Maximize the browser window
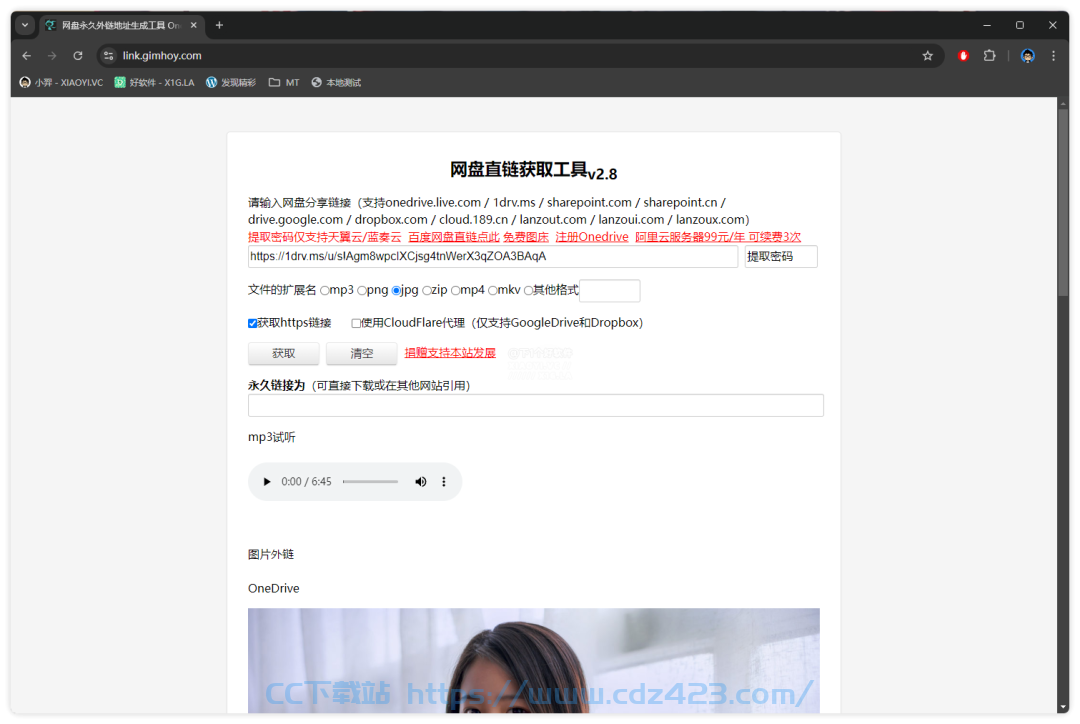This screenshot has height=724, width=1080. pyautogui.click(x=1020, y=25)
